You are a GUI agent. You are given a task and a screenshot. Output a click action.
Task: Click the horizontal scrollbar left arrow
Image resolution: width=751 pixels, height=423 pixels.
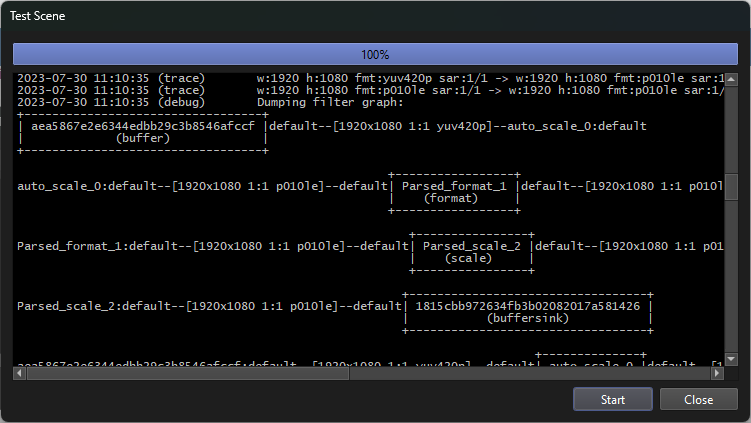(18, 373)
